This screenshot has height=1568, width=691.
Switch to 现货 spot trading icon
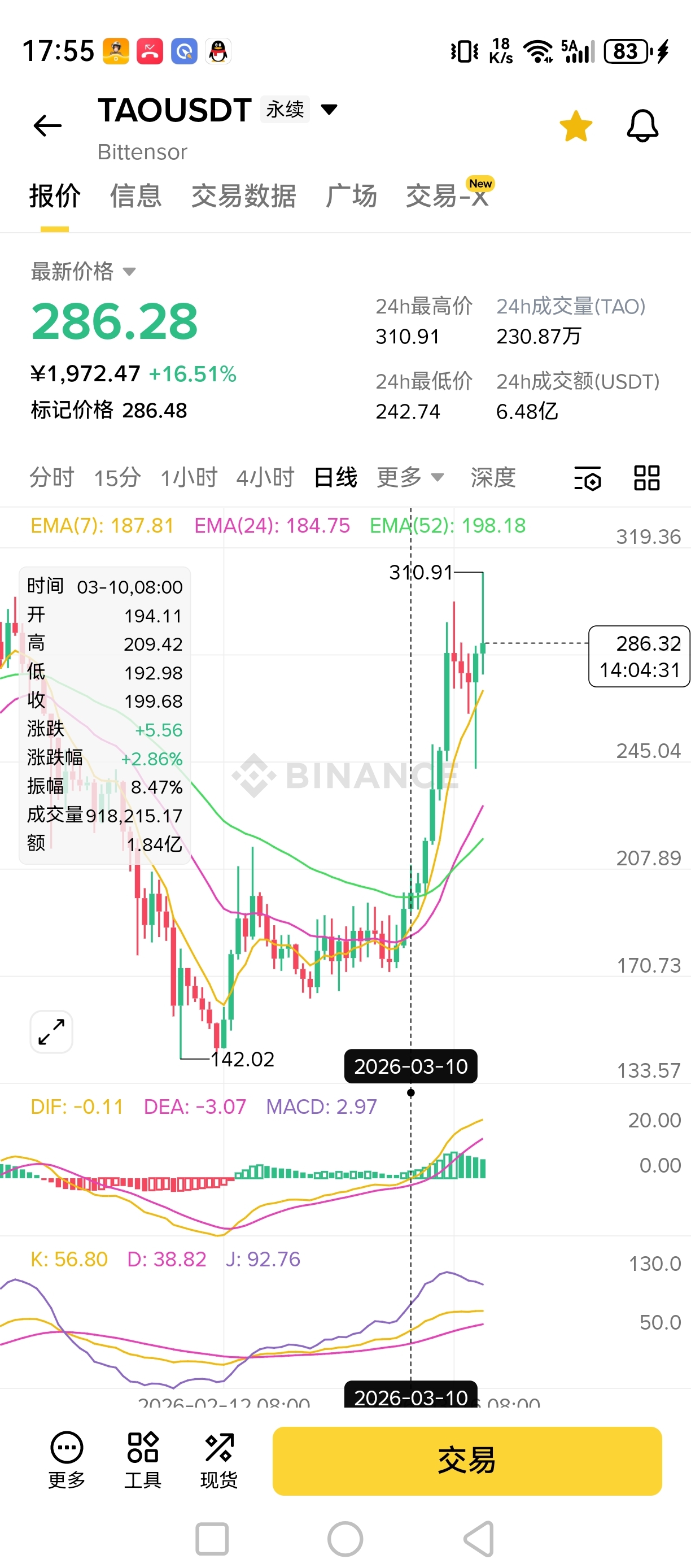pyautogui.click(x=219, y=1460)
